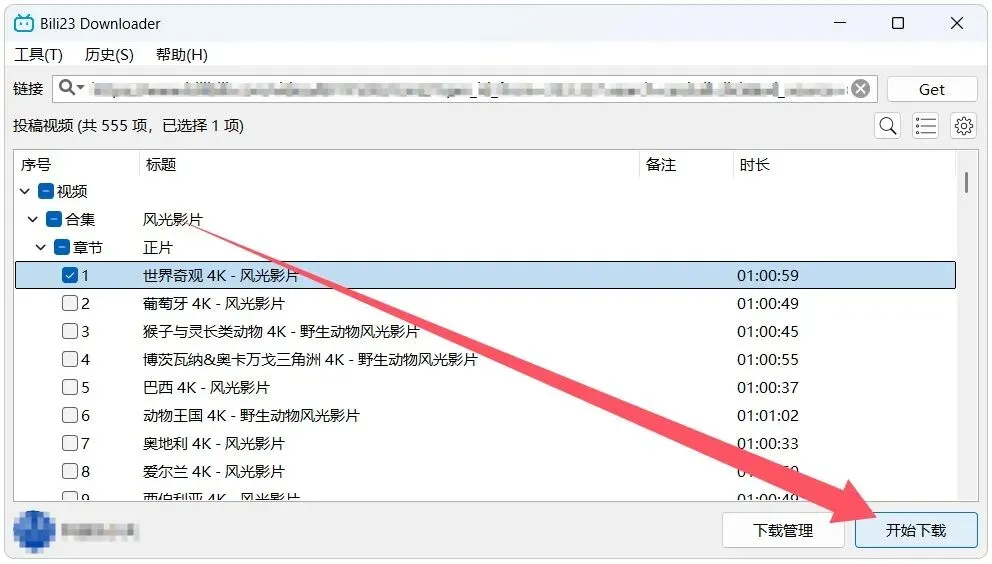
Task: Click the 序号 column header
Action: click(76, 165)
